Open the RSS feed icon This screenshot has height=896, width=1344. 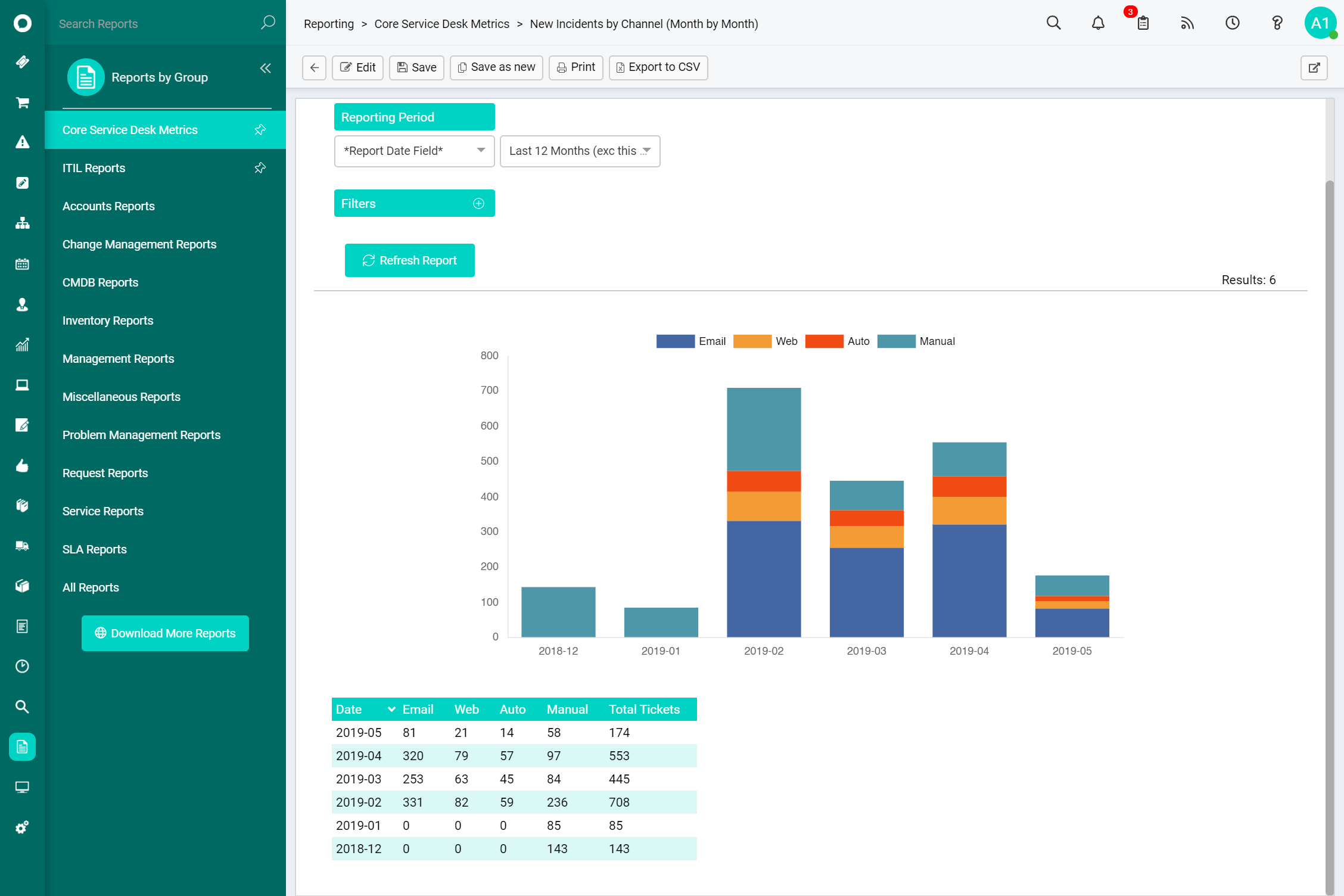(x=1187, y=23)
